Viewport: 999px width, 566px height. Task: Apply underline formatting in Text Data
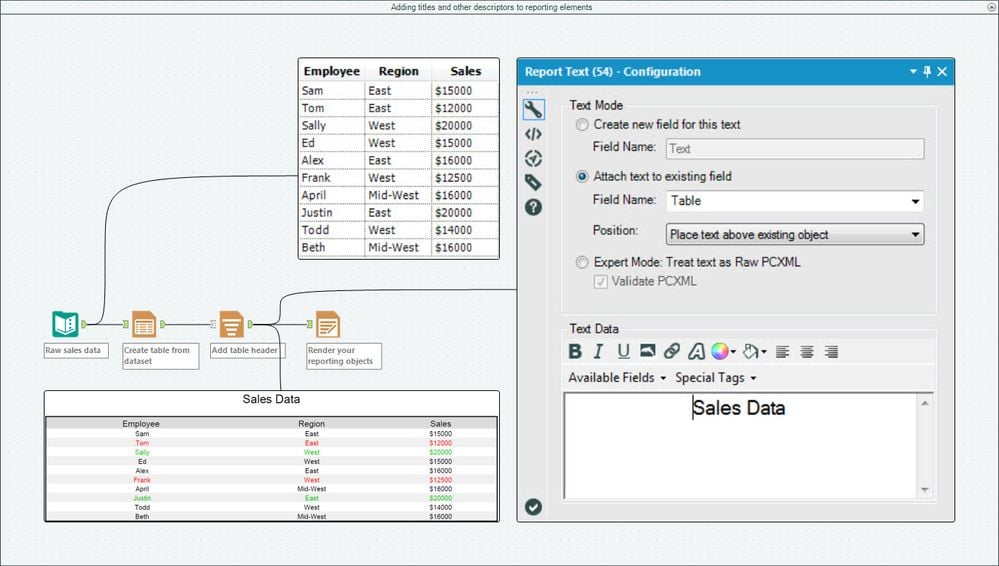pyautogui.click(x=623, y=351)
